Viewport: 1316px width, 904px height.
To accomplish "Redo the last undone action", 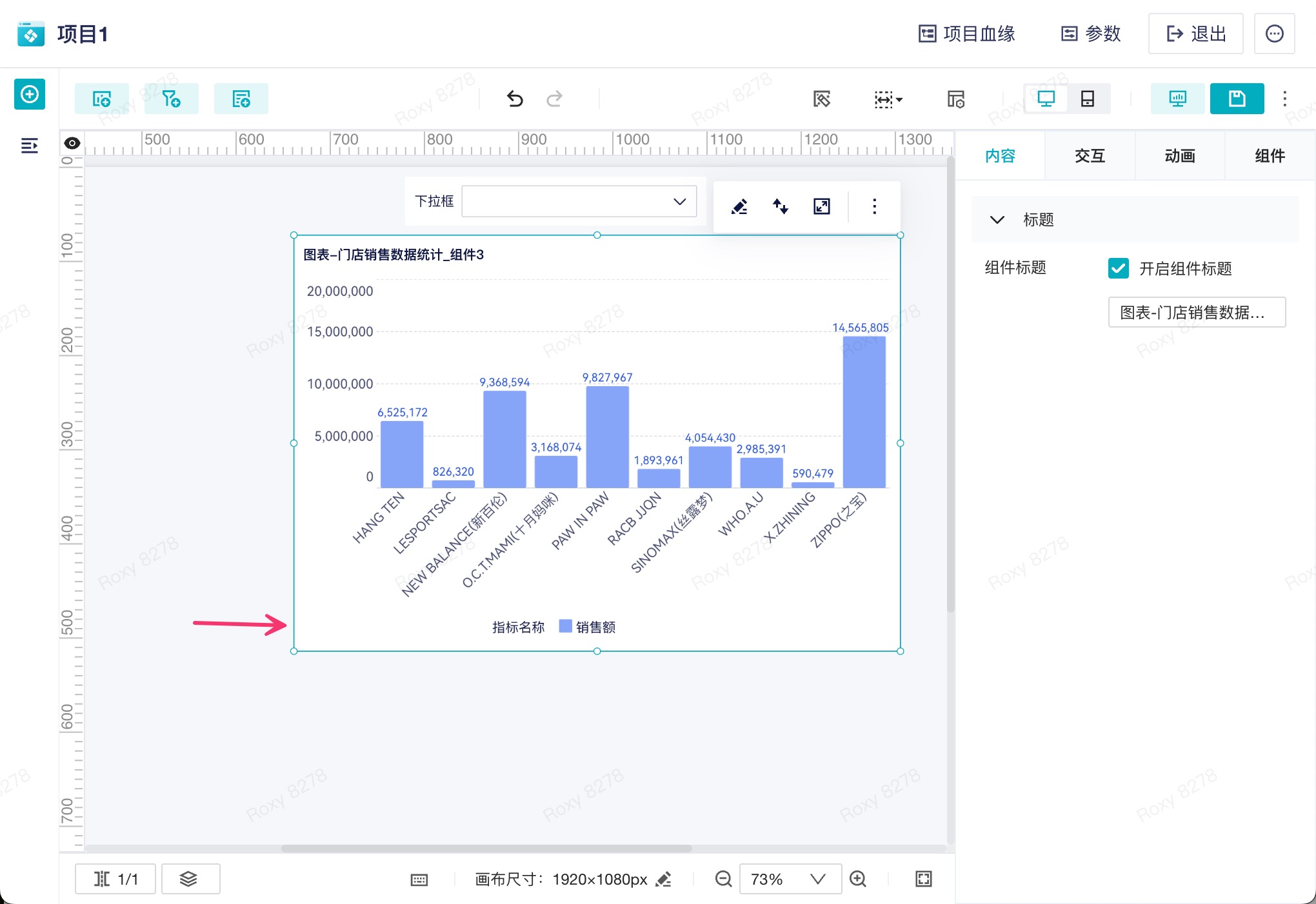I will [x=555, y=99].
